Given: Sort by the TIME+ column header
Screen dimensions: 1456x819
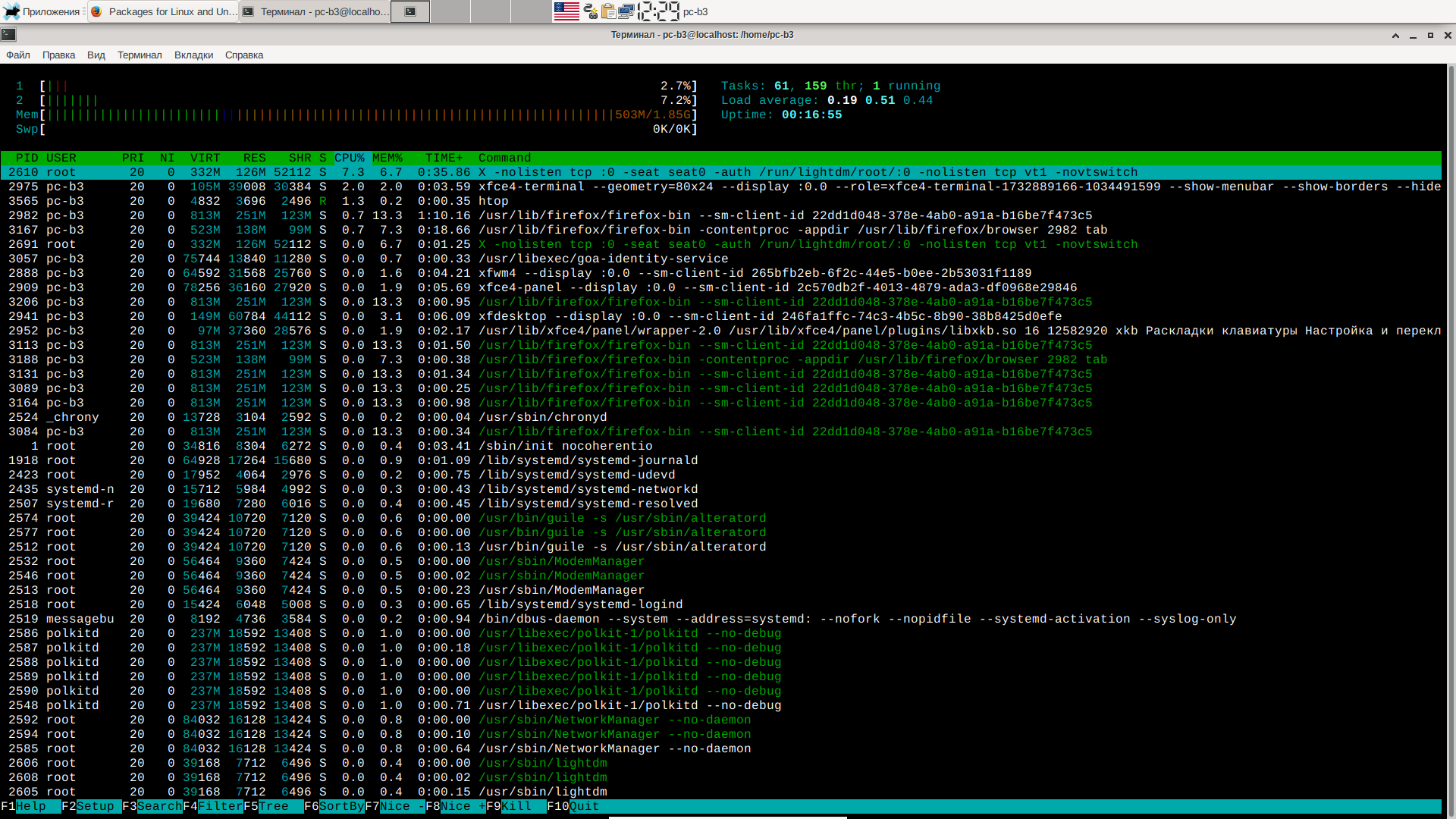Looking at the screenshot, I should click(444, 158).
